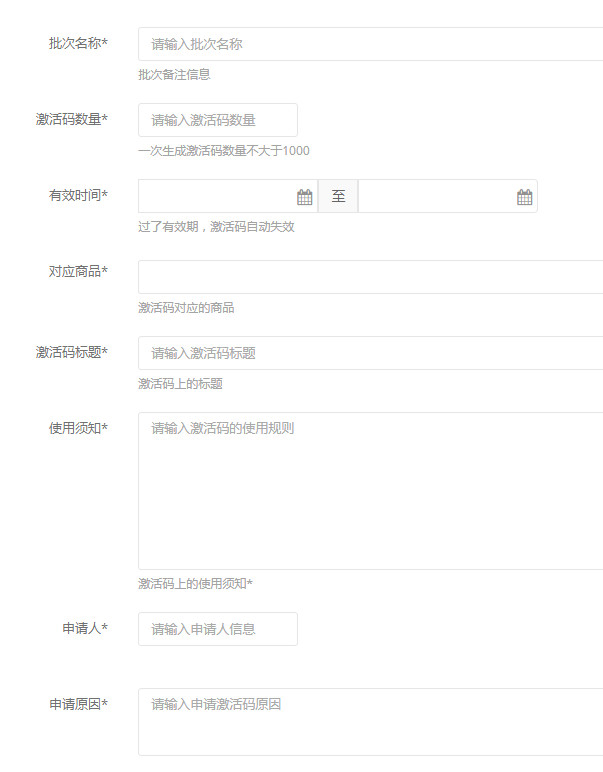Click the 至 separator between dates

tap(338, 197)
